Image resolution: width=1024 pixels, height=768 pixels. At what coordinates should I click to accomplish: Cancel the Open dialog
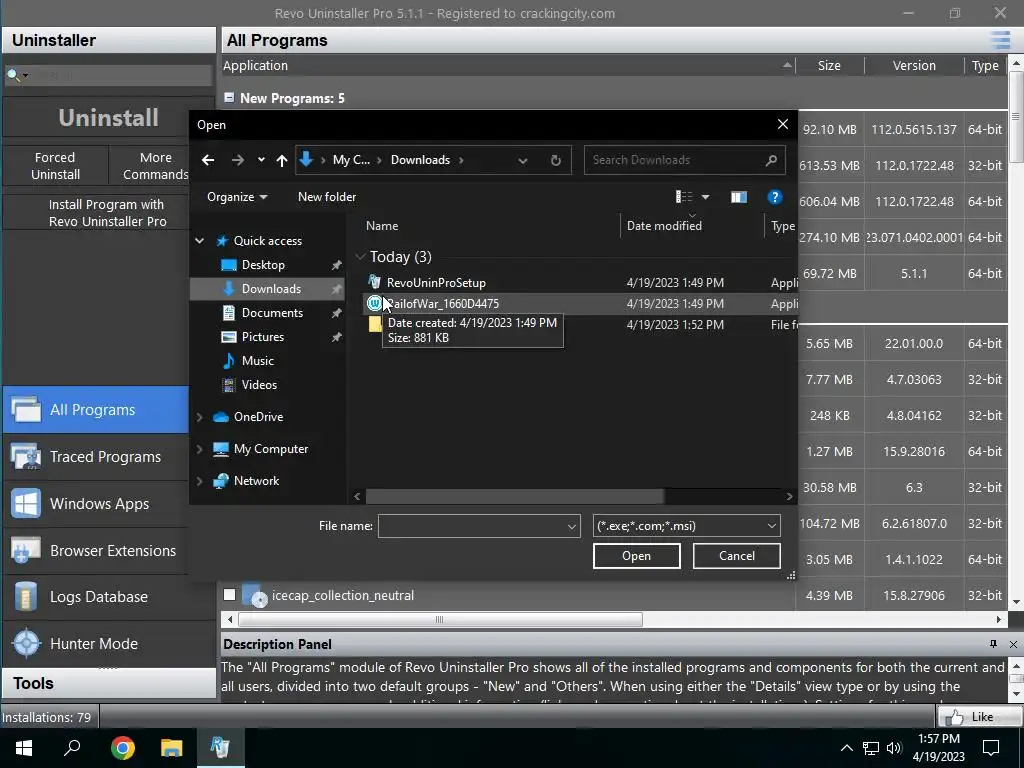click(737, 556)
